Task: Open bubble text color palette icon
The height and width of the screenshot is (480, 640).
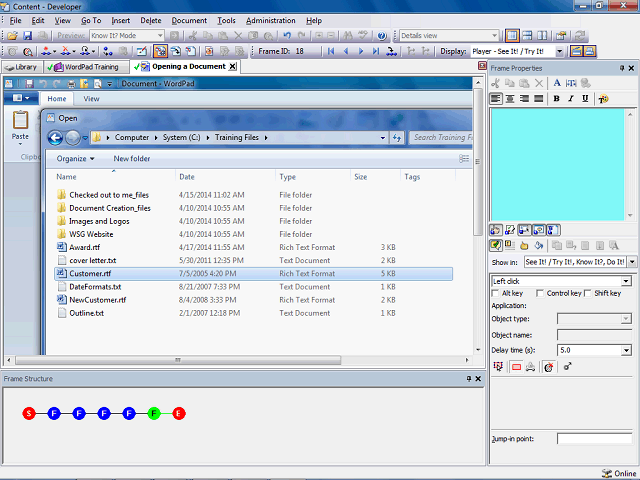Action: pos(603,99)
